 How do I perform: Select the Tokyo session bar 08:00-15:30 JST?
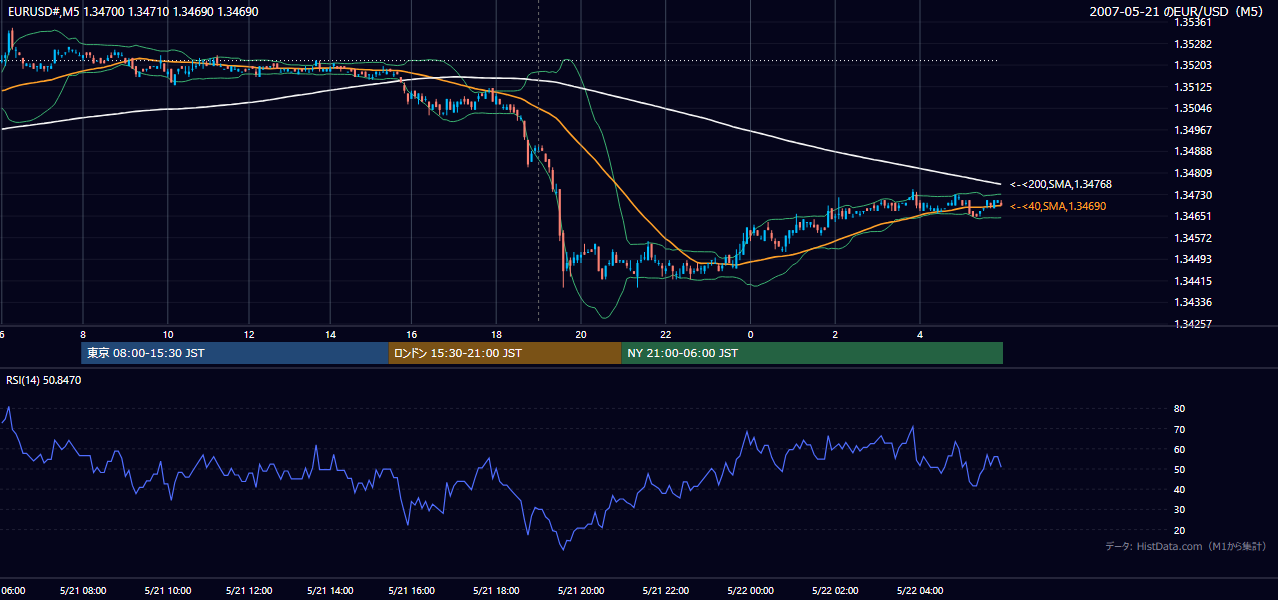pos(235,353)
